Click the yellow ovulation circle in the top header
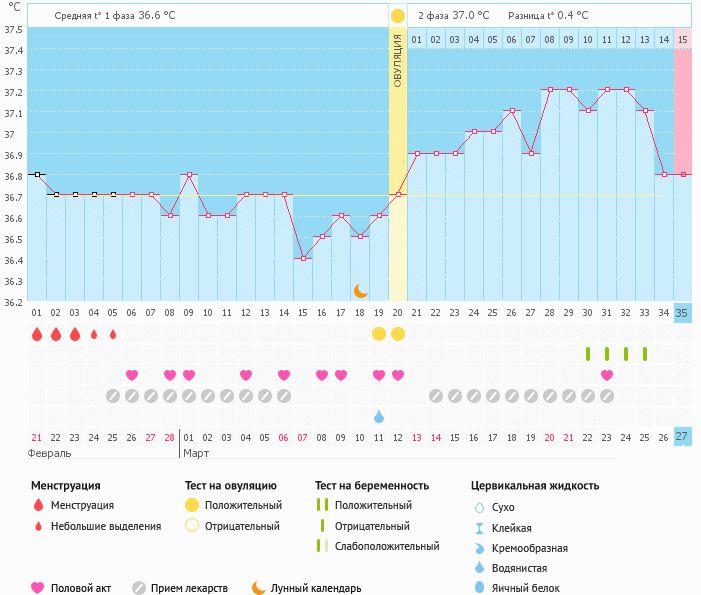Screen dimensions: 701x595 click(x=398, y=16)
